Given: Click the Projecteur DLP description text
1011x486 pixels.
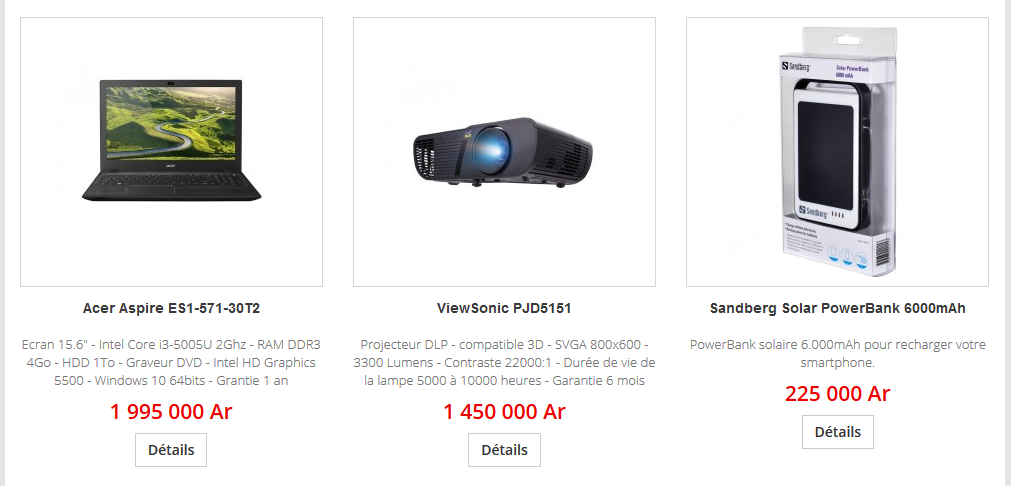Looking at the screenshot, I should pos(504,362).
